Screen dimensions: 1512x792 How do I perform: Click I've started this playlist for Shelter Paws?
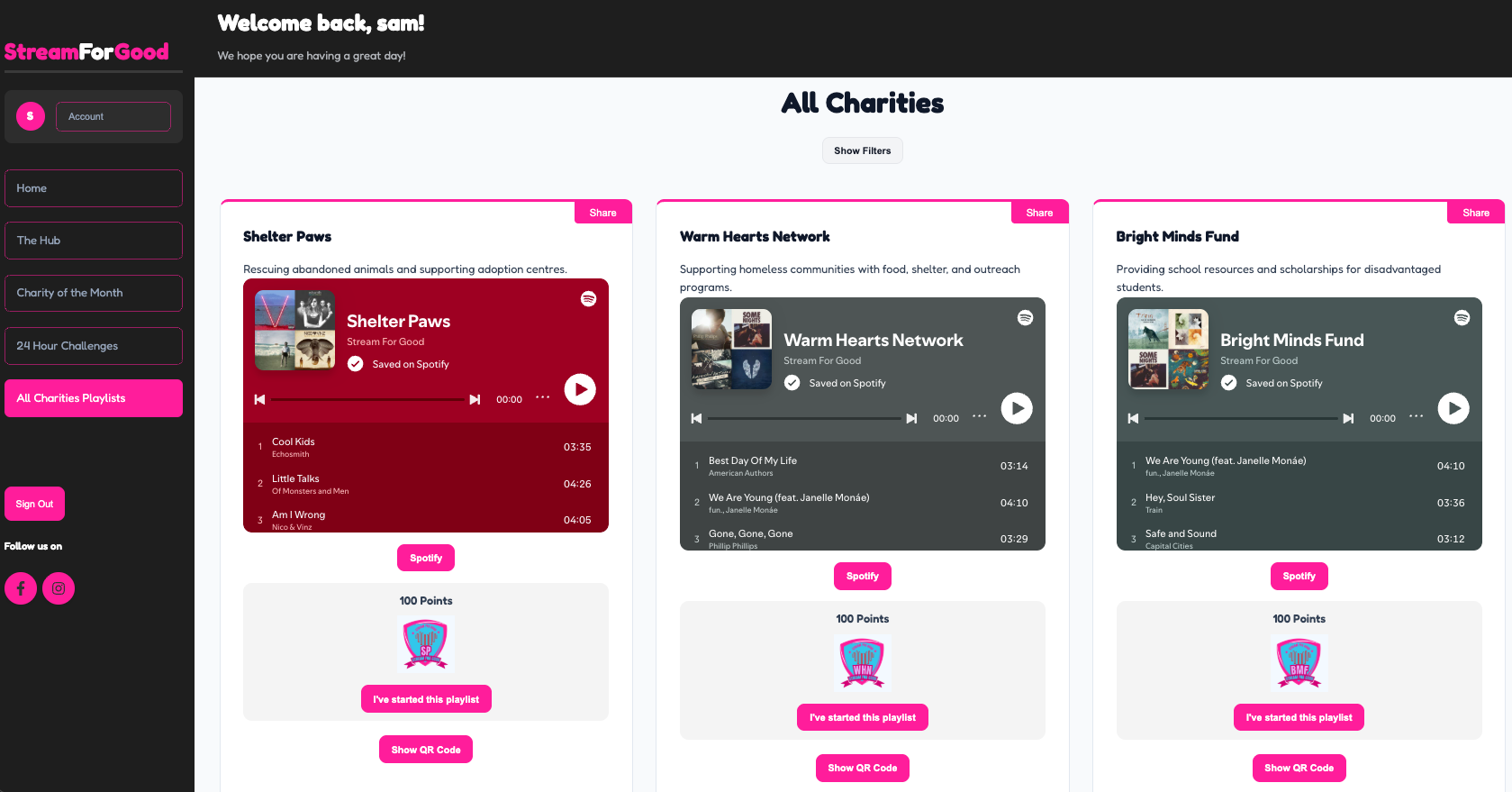(x=426, y=699)
